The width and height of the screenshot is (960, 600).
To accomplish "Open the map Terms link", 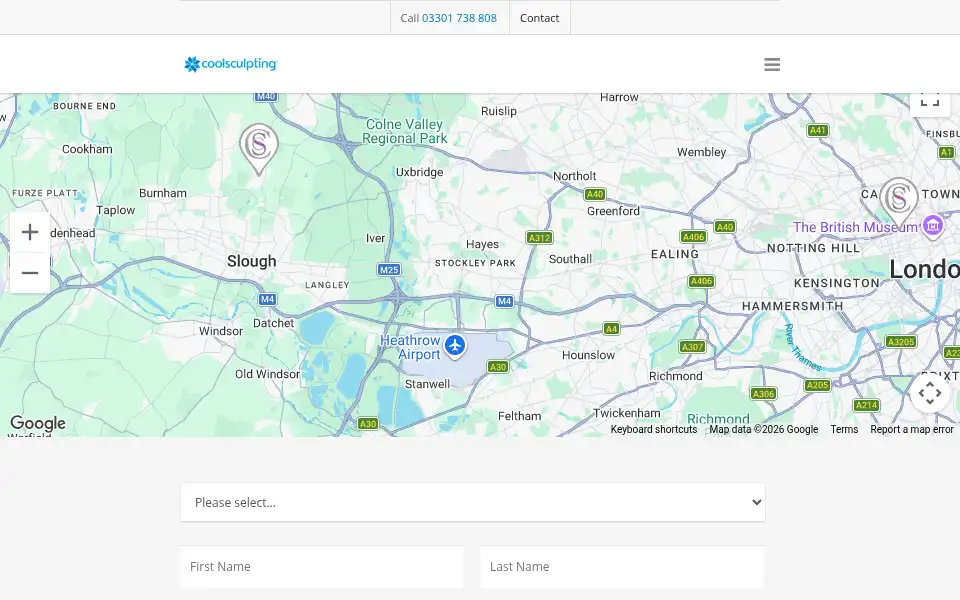I will point(844,429).
